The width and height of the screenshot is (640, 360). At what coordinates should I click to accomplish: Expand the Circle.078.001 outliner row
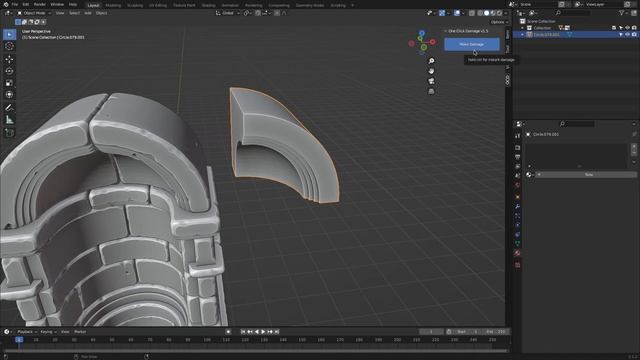point(522,35)
